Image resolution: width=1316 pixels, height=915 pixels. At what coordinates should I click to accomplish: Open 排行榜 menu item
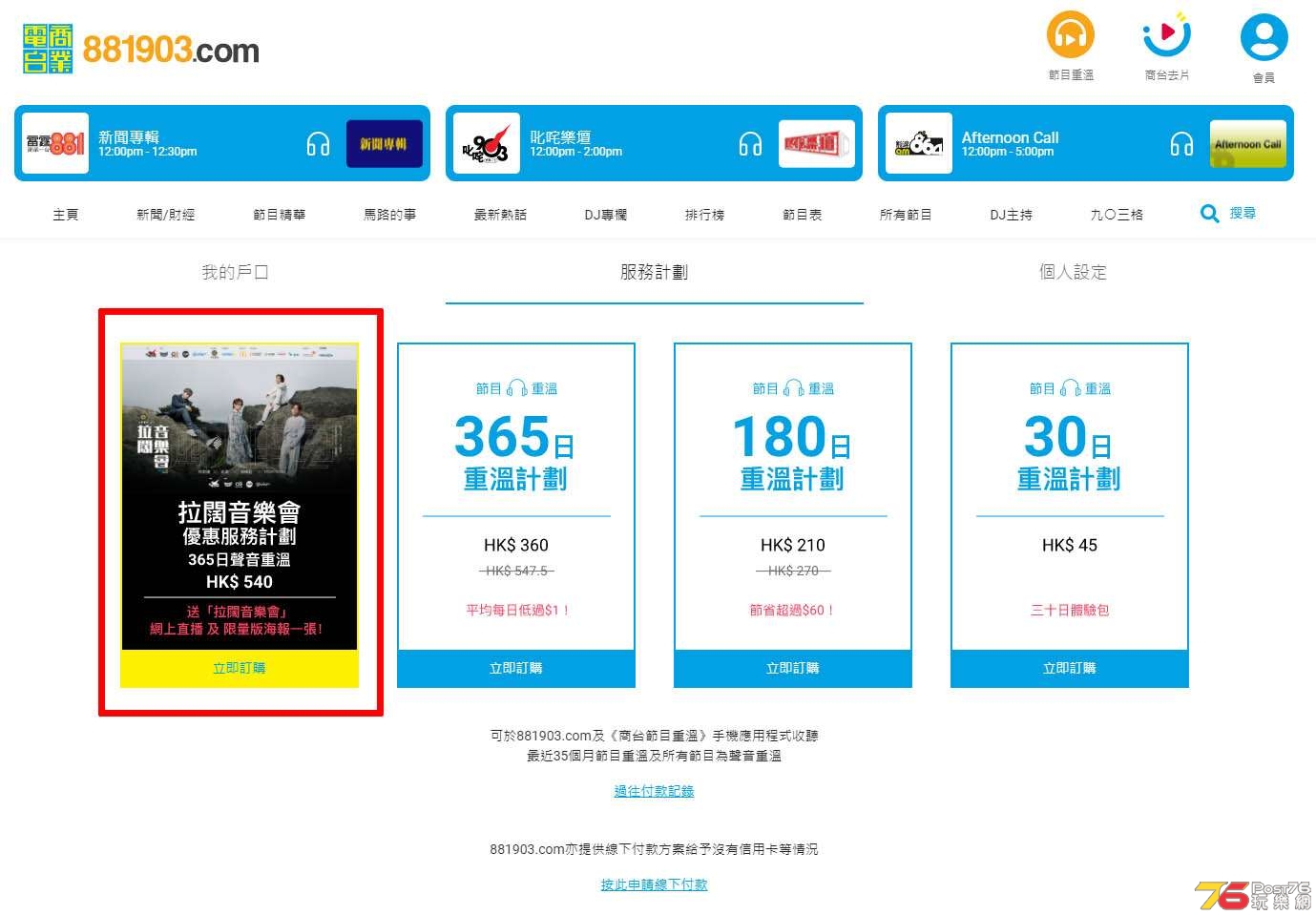coord(704,215)
